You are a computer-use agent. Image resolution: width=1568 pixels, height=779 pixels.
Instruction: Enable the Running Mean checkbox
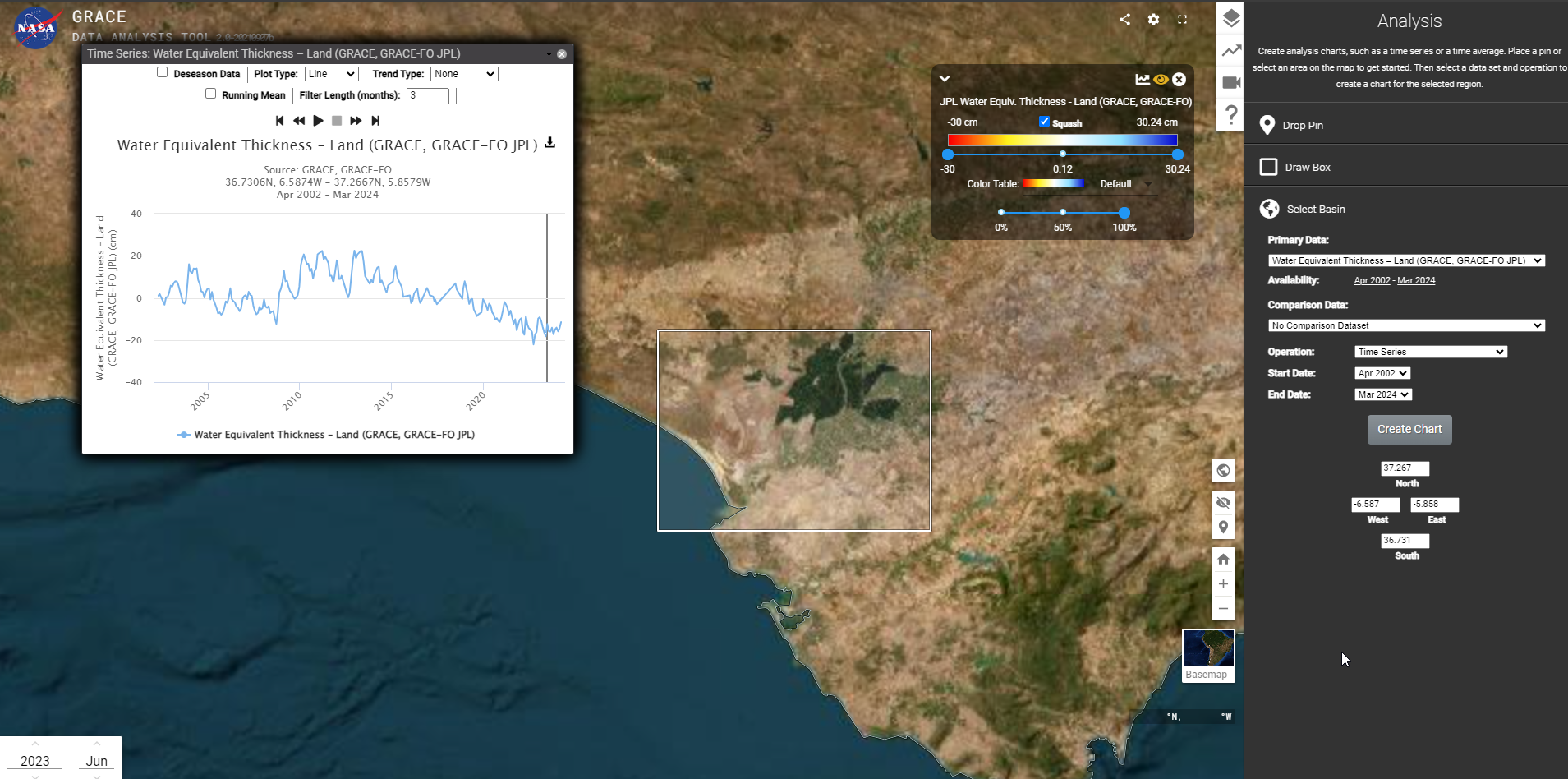[x=211, y=94]
